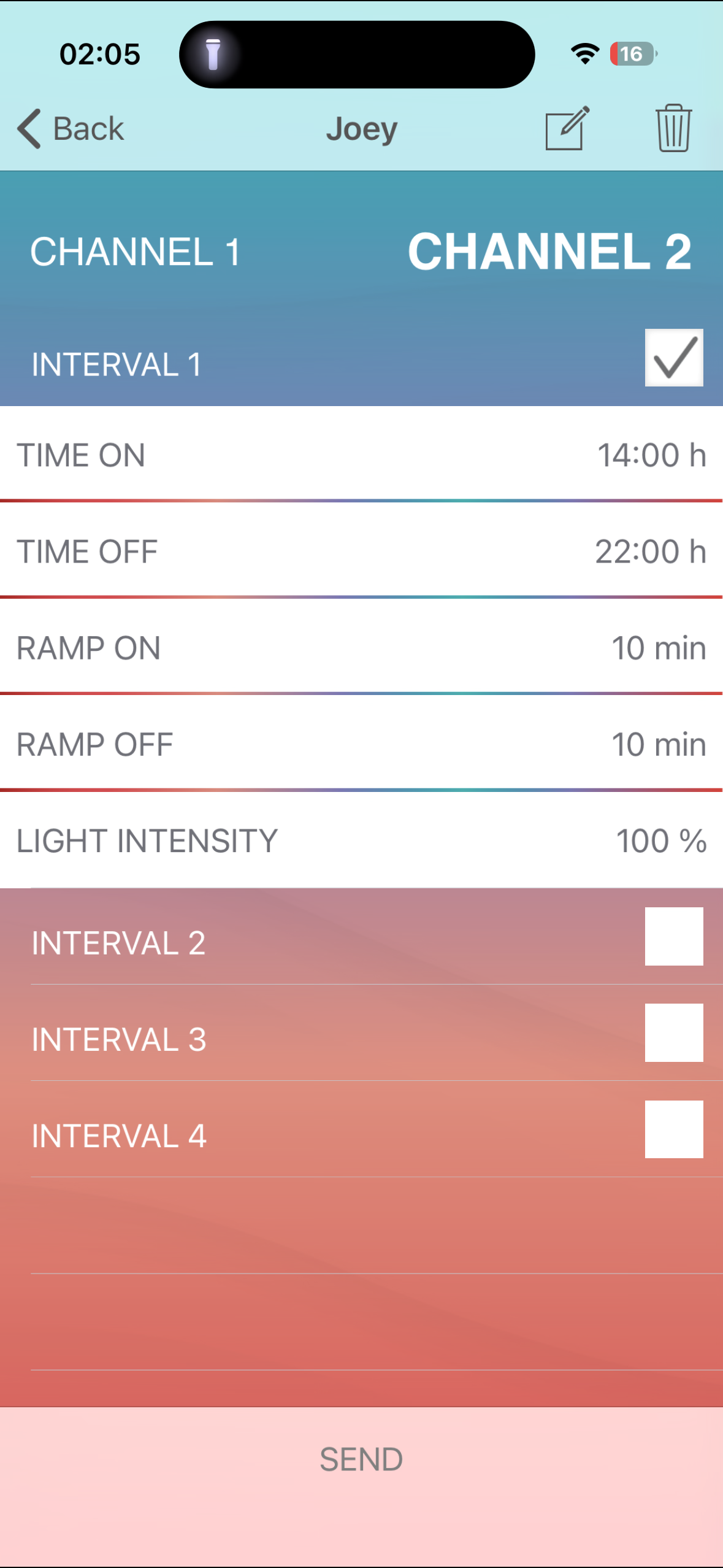Open the Time Off 22:00 h picker
The image size is (723, 1568).
pos(650,551)
